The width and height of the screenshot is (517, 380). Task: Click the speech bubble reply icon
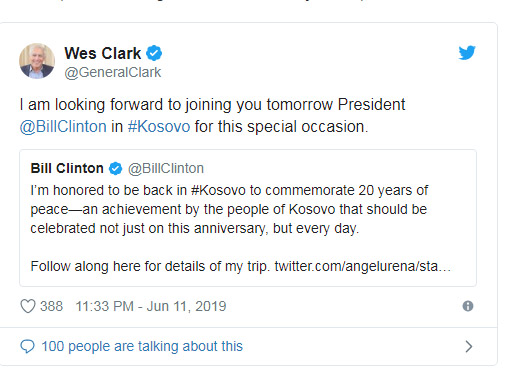click(x=27, y=346)
